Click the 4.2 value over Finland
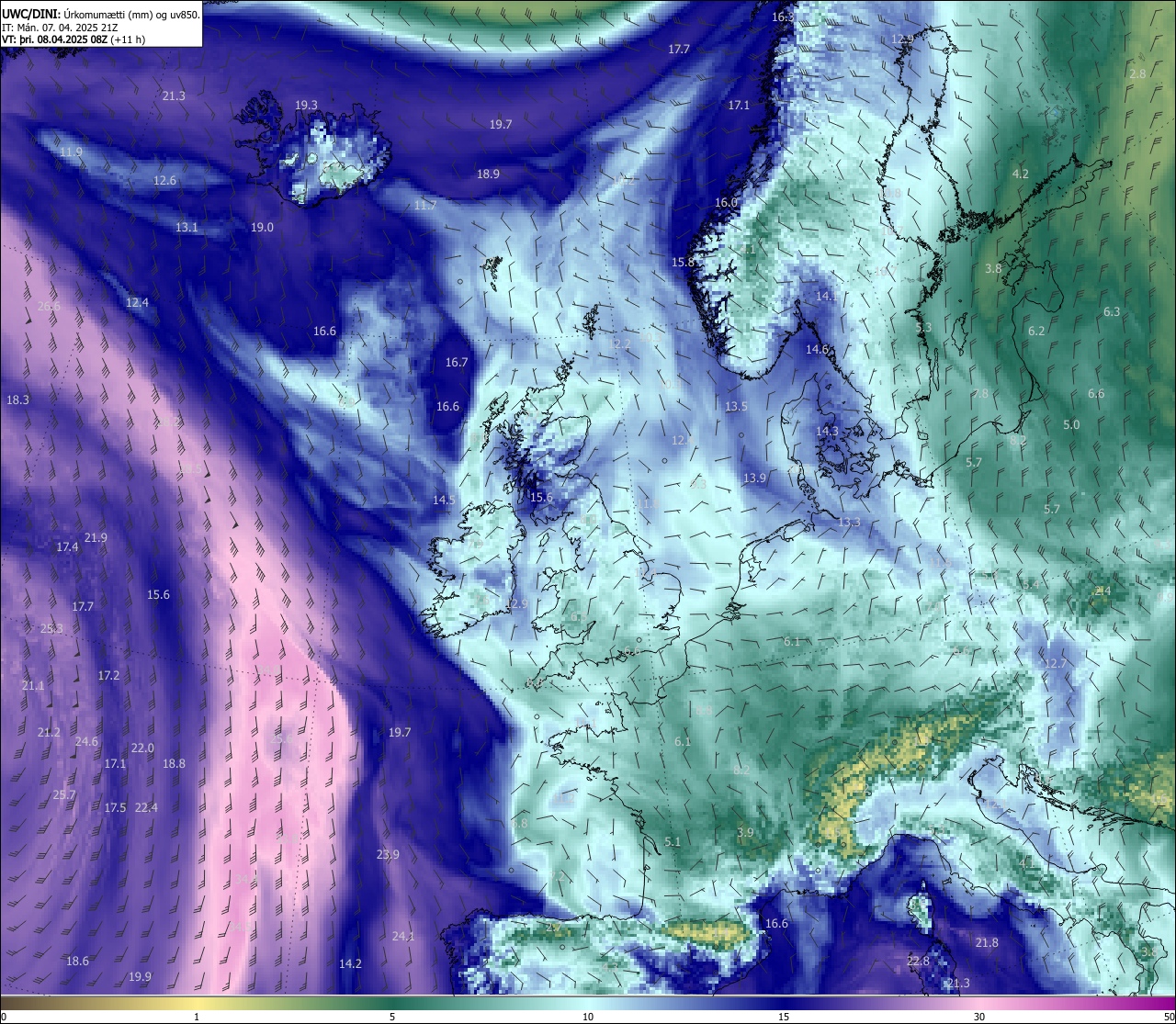The image size is (1176, 1024). coord(1020,174)
